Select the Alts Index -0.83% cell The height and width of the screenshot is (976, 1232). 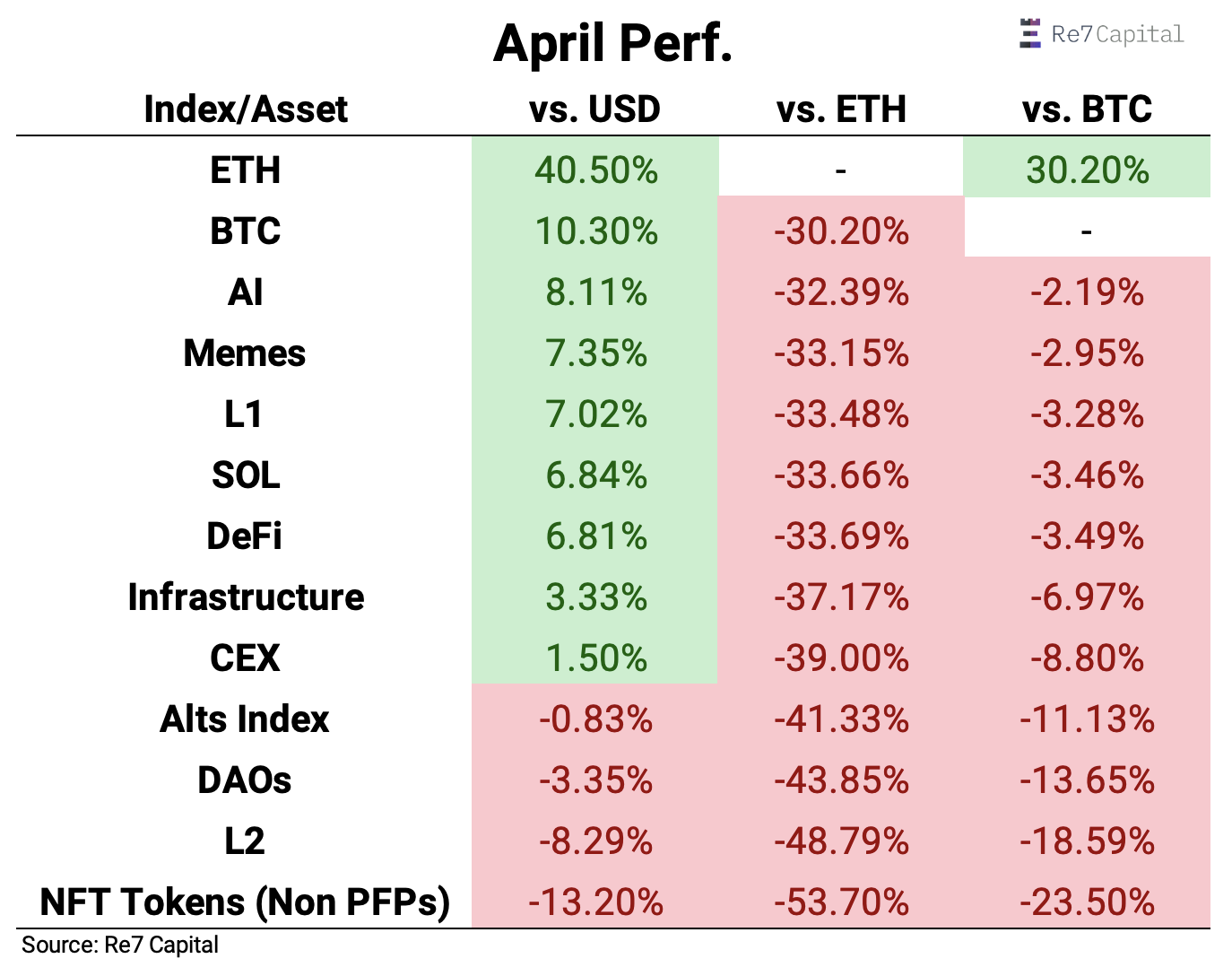(596, 719)
